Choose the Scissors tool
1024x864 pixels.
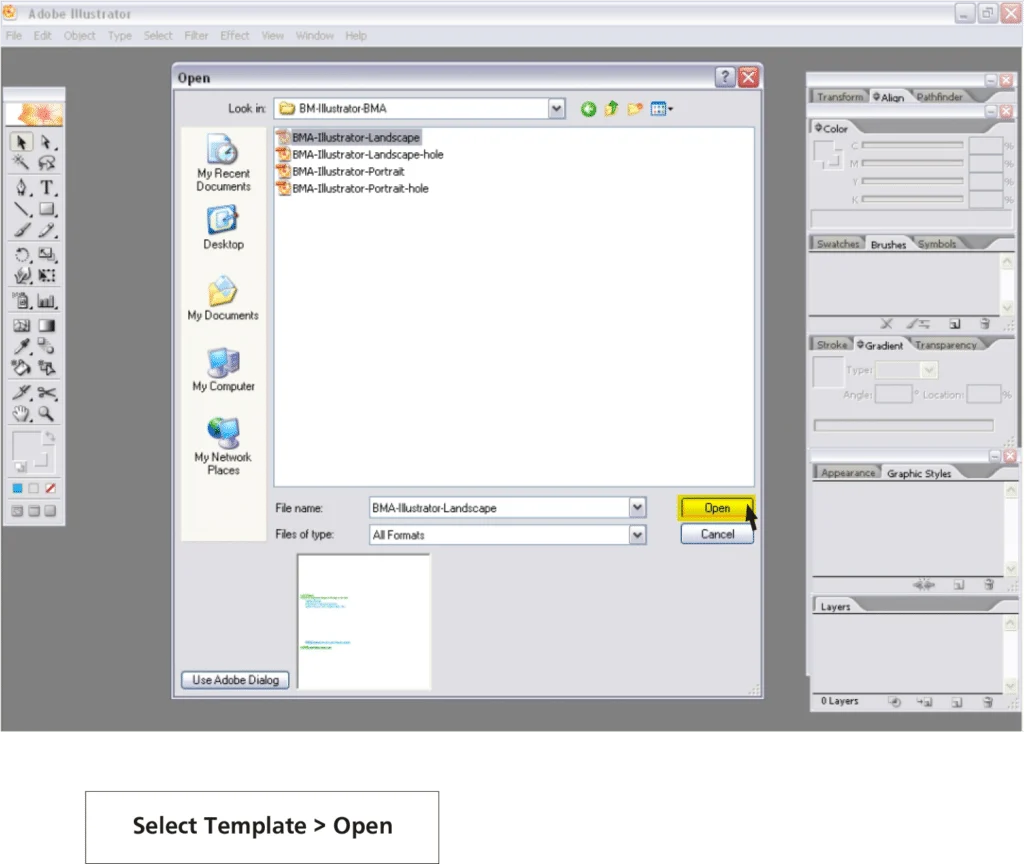pos(46,393)
